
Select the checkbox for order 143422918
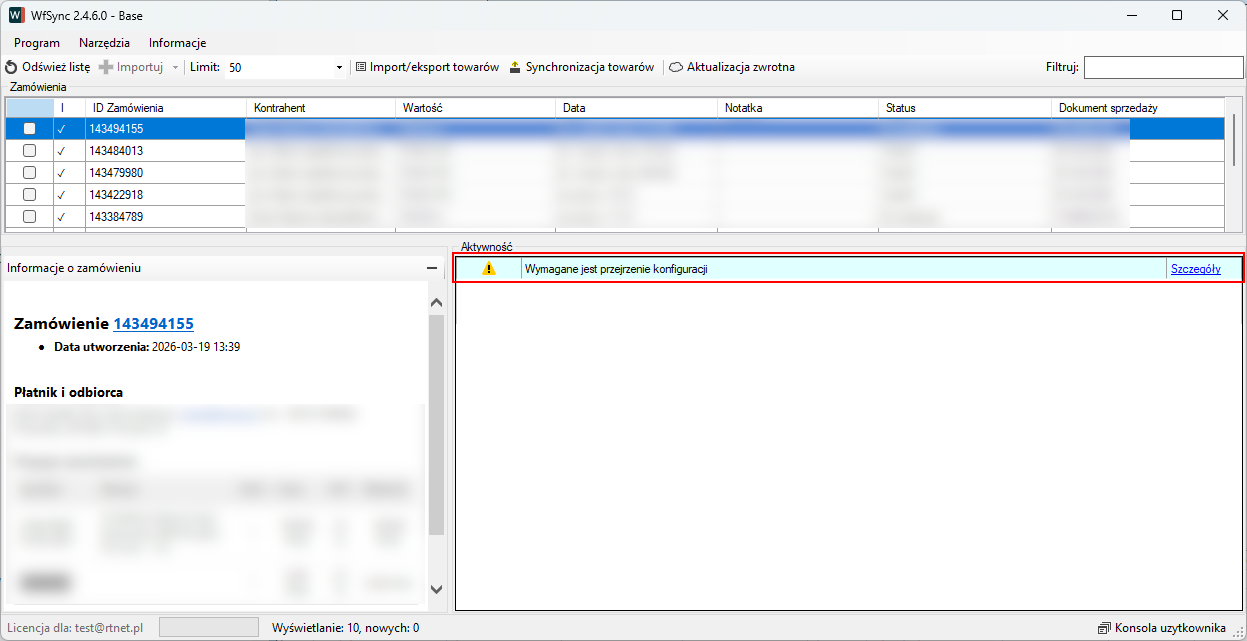point(30,195)
